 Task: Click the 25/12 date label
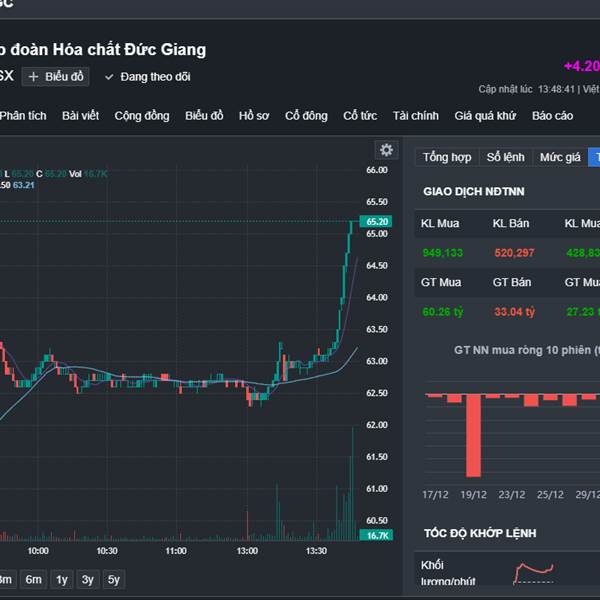click(550, 495)
